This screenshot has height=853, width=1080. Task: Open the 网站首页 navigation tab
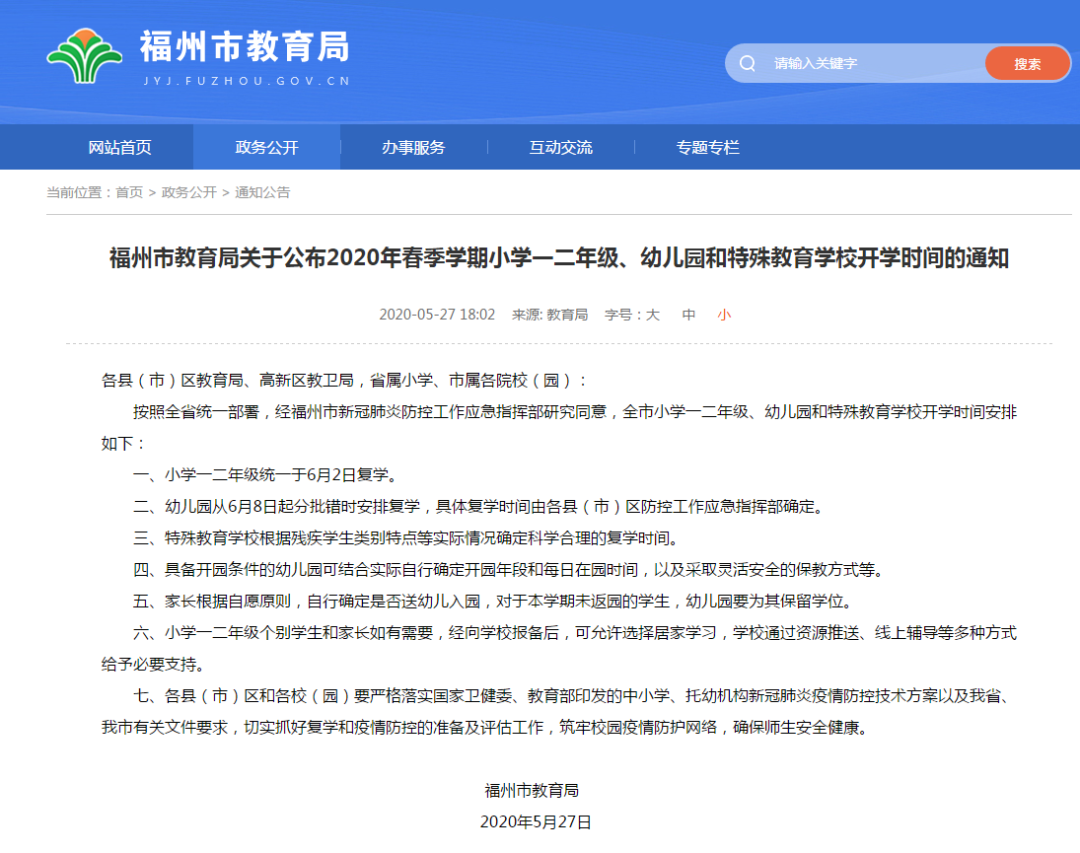coord(120,147)
